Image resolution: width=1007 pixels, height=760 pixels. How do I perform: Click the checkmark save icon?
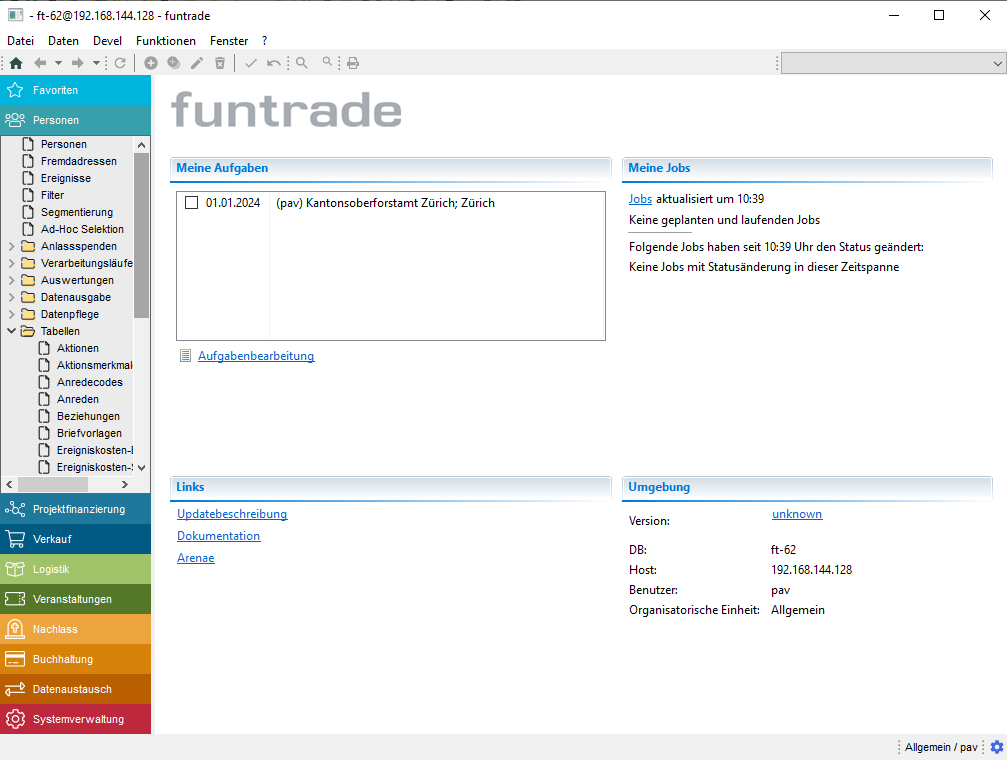(251, 63)
